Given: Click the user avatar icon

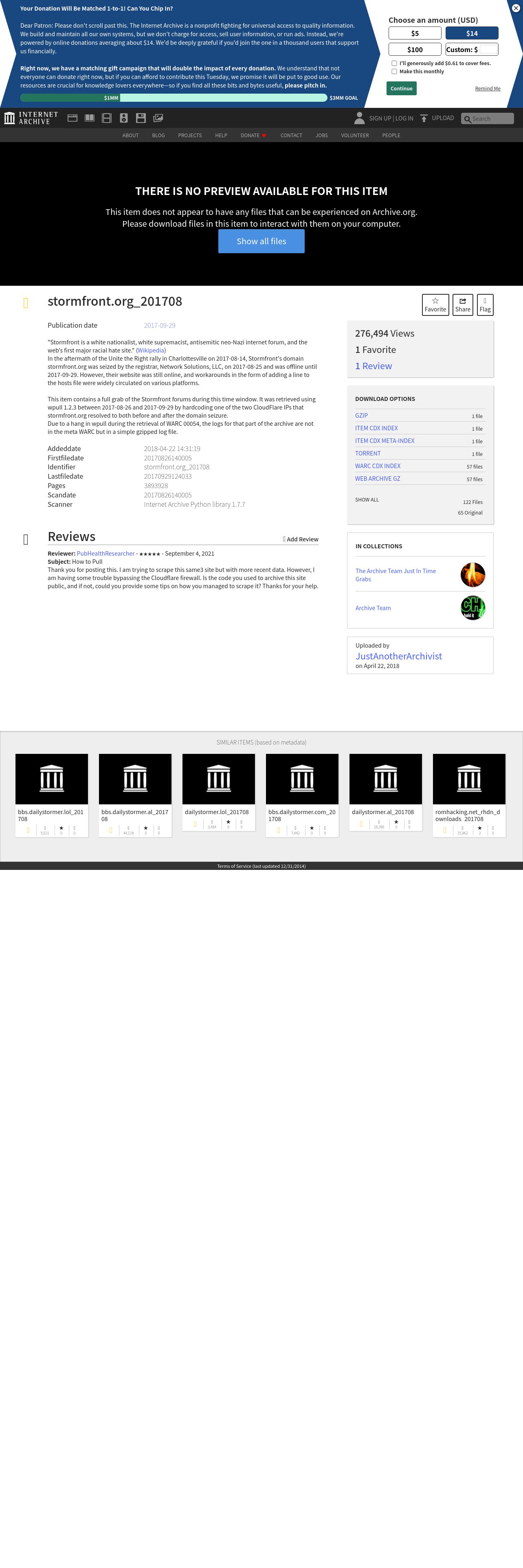Looking at the screenshot, I should pos(359,118).
